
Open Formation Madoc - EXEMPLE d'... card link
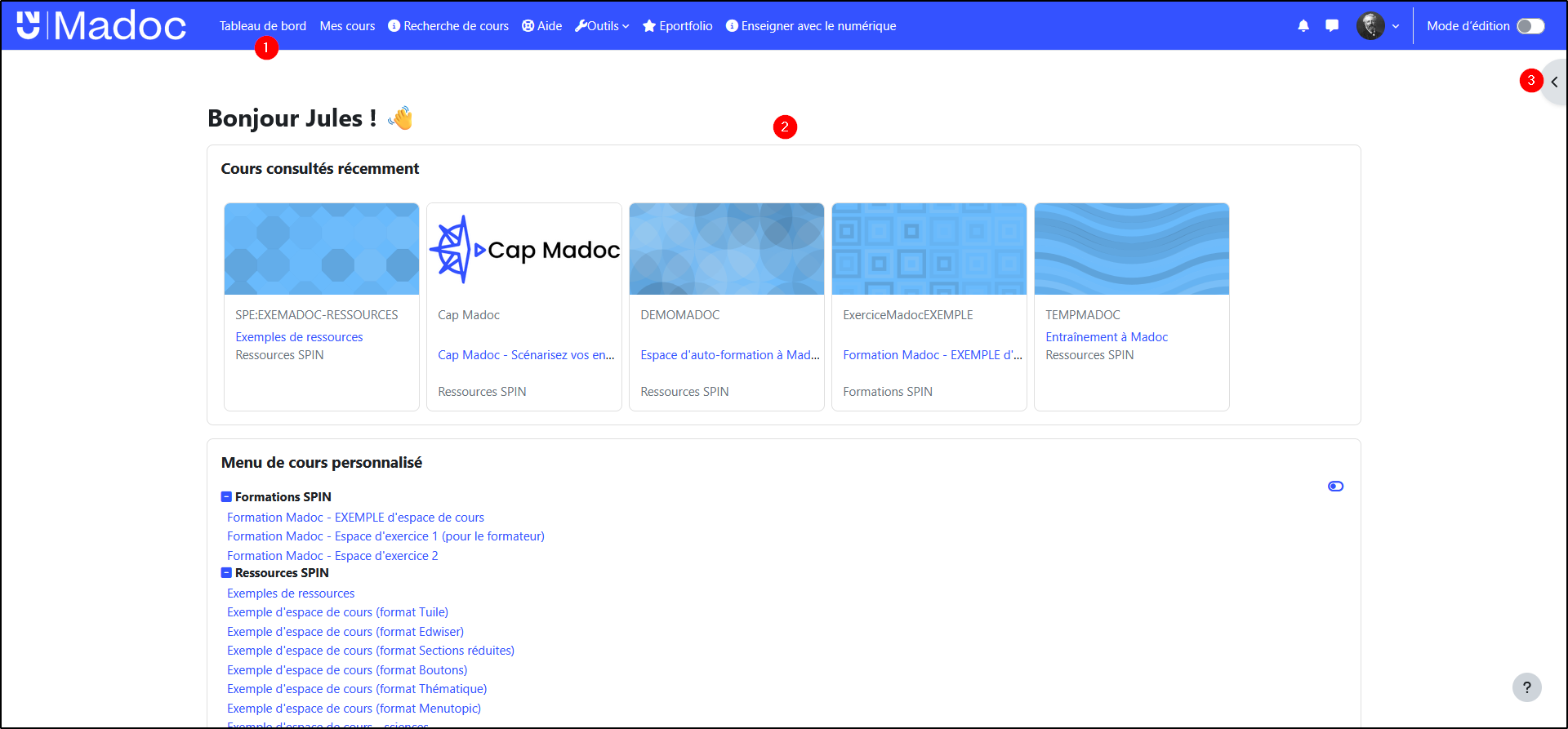click(933, 355)
